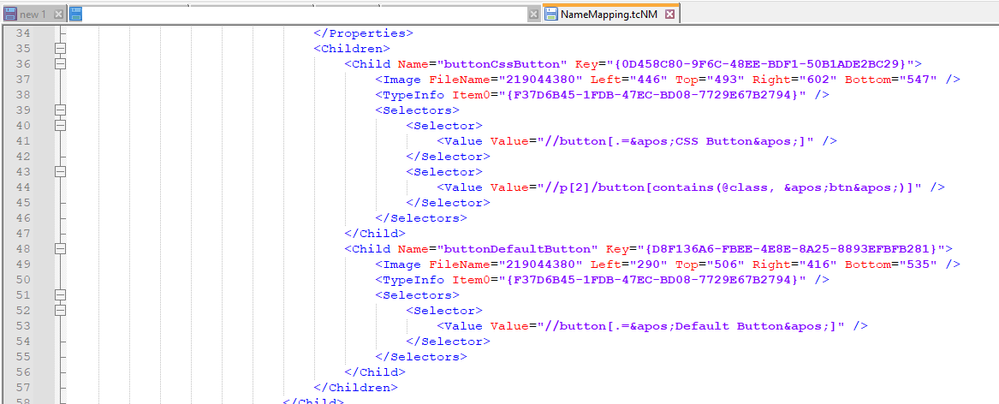
Task: Collapse the Selectors block at line 39
Action: click(60, 110)
